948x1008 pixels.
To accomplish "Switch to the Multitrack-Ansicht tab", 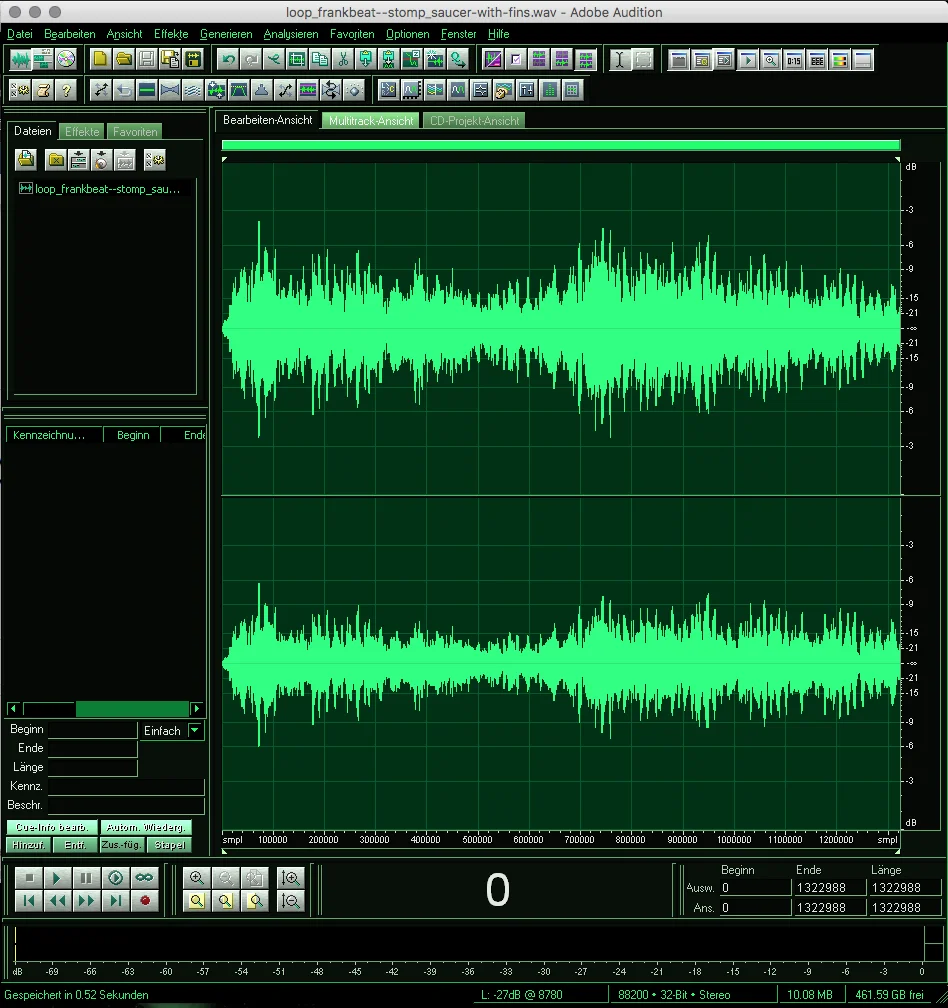I will [371, 120].
